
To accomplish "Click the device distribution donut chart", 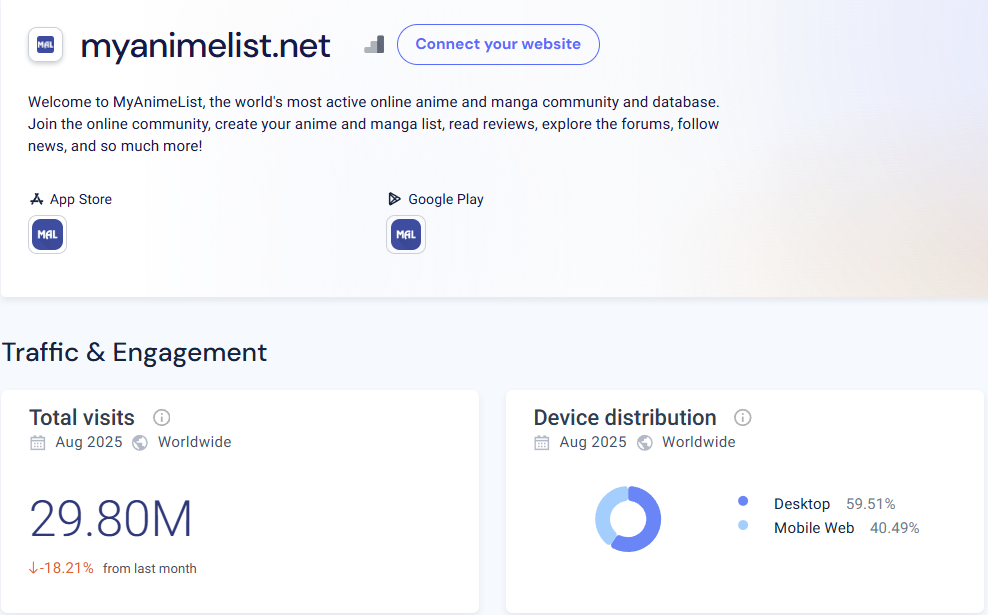I will pos(651,519).
